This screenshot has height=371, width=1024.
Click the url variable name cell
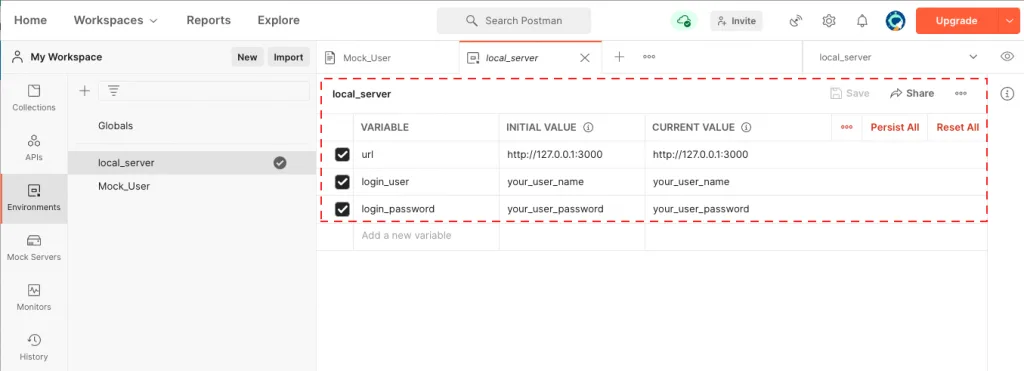[426, 155]
